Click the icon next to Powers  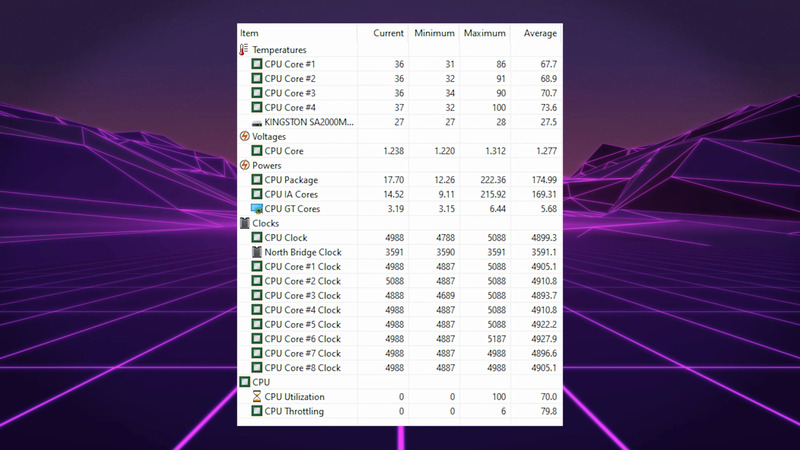coord(244,165)
